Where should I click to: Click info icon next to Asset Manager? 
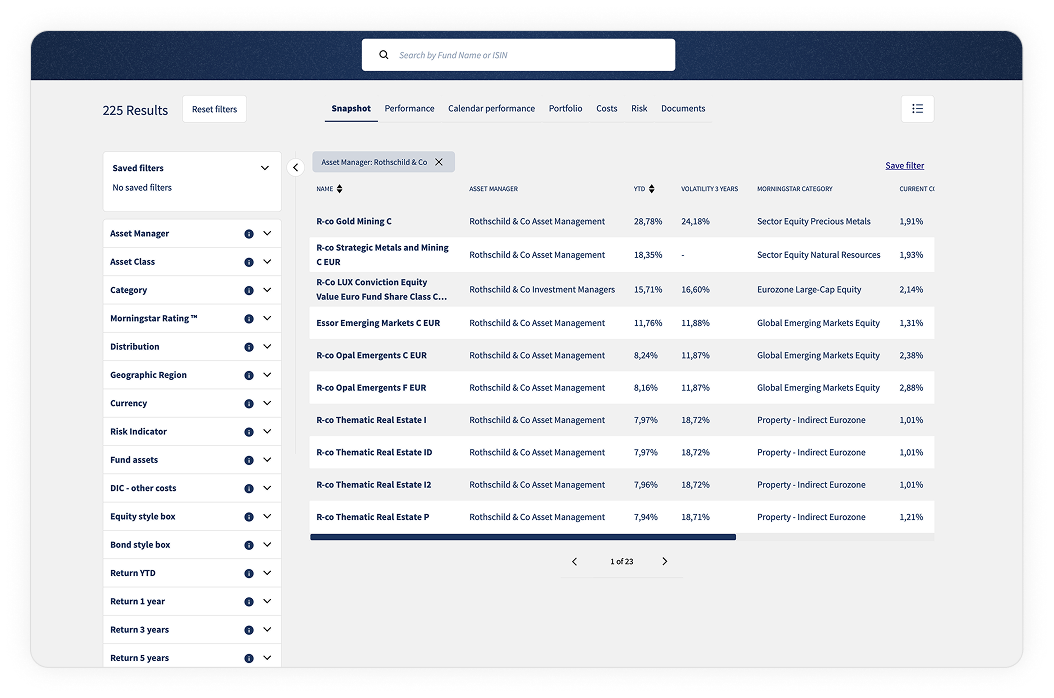pos(248,234)
